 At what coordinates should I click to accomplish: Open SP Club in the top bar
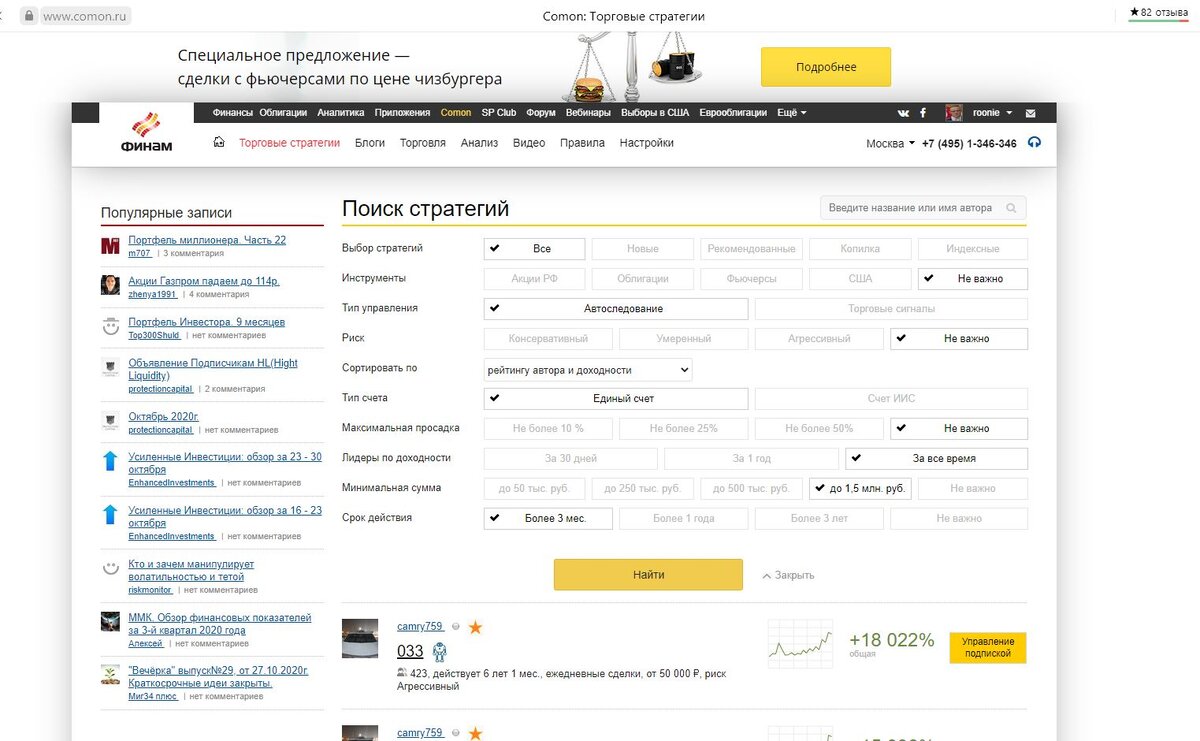coord(498,113)
